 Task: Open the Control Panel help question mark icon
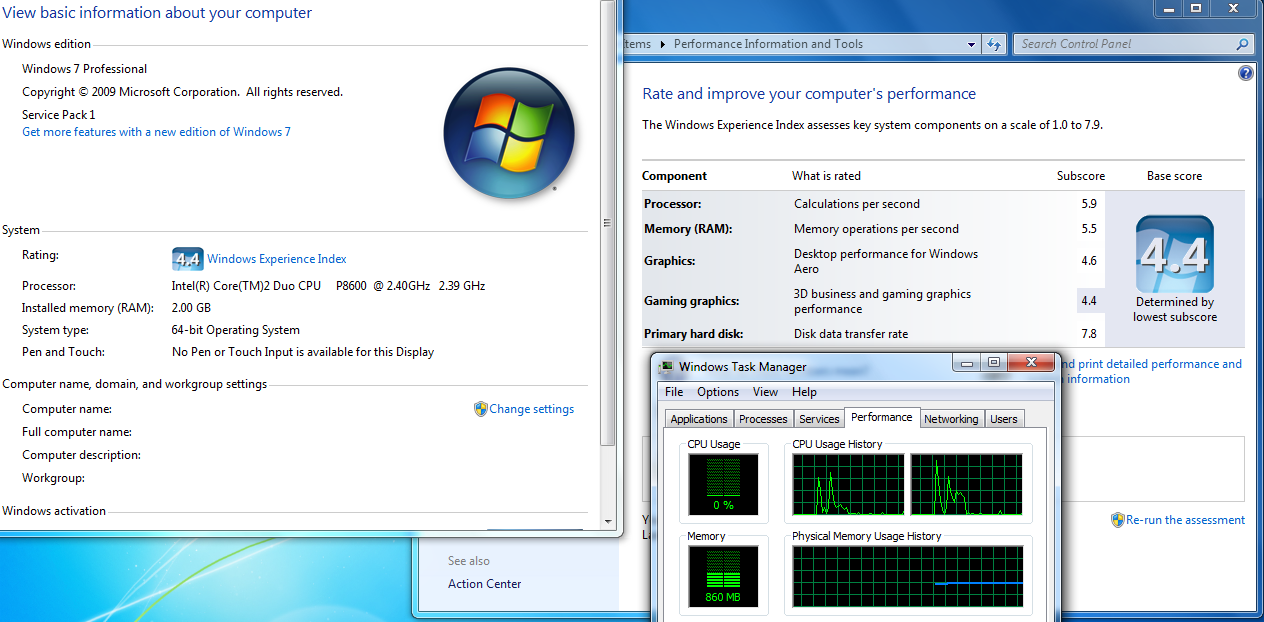(1245, 73)
